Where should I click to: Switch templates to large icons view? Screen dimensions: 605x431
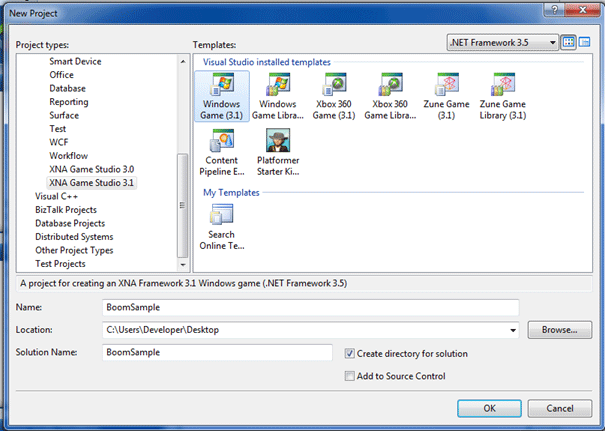[568, 42]
